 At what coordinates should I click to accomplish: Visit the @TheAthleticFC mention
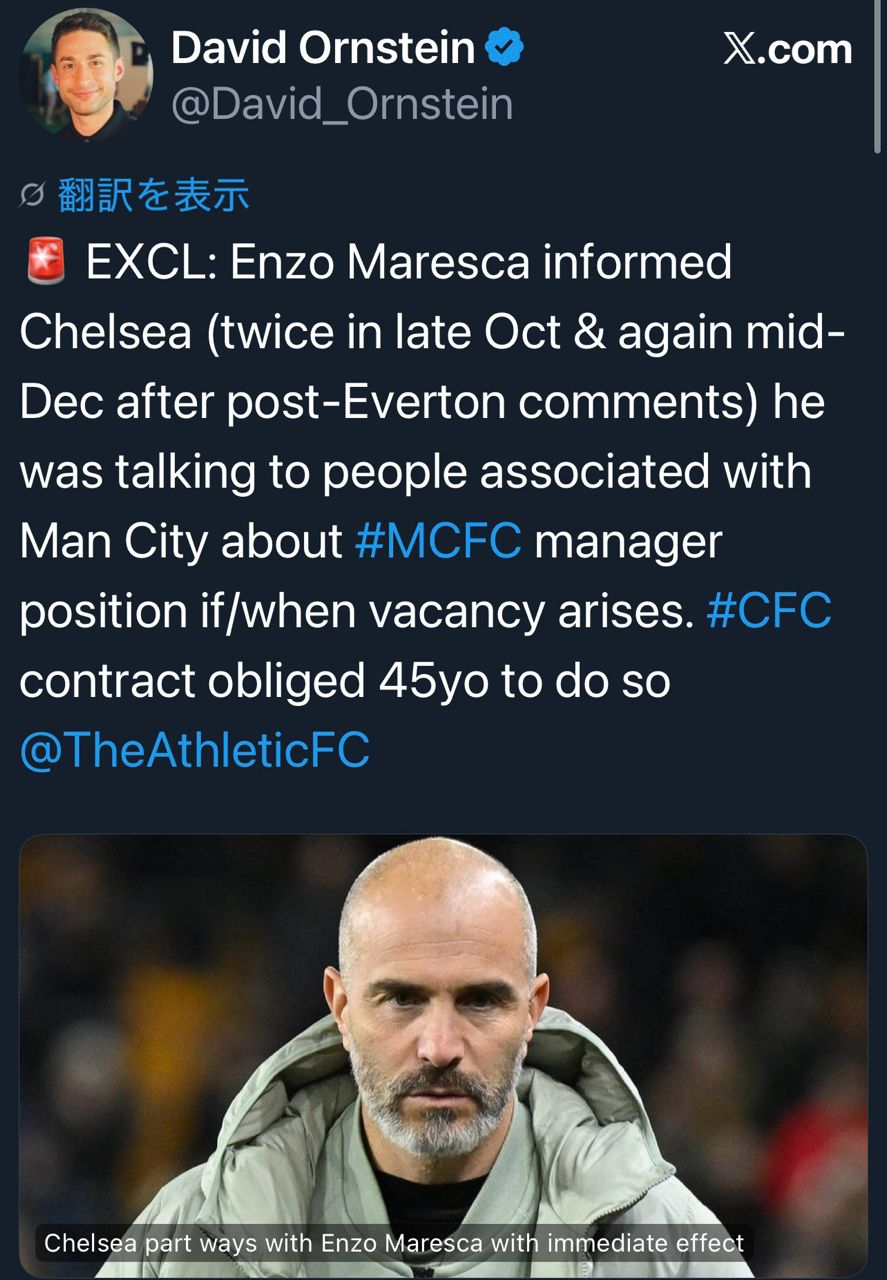[195, 750]
